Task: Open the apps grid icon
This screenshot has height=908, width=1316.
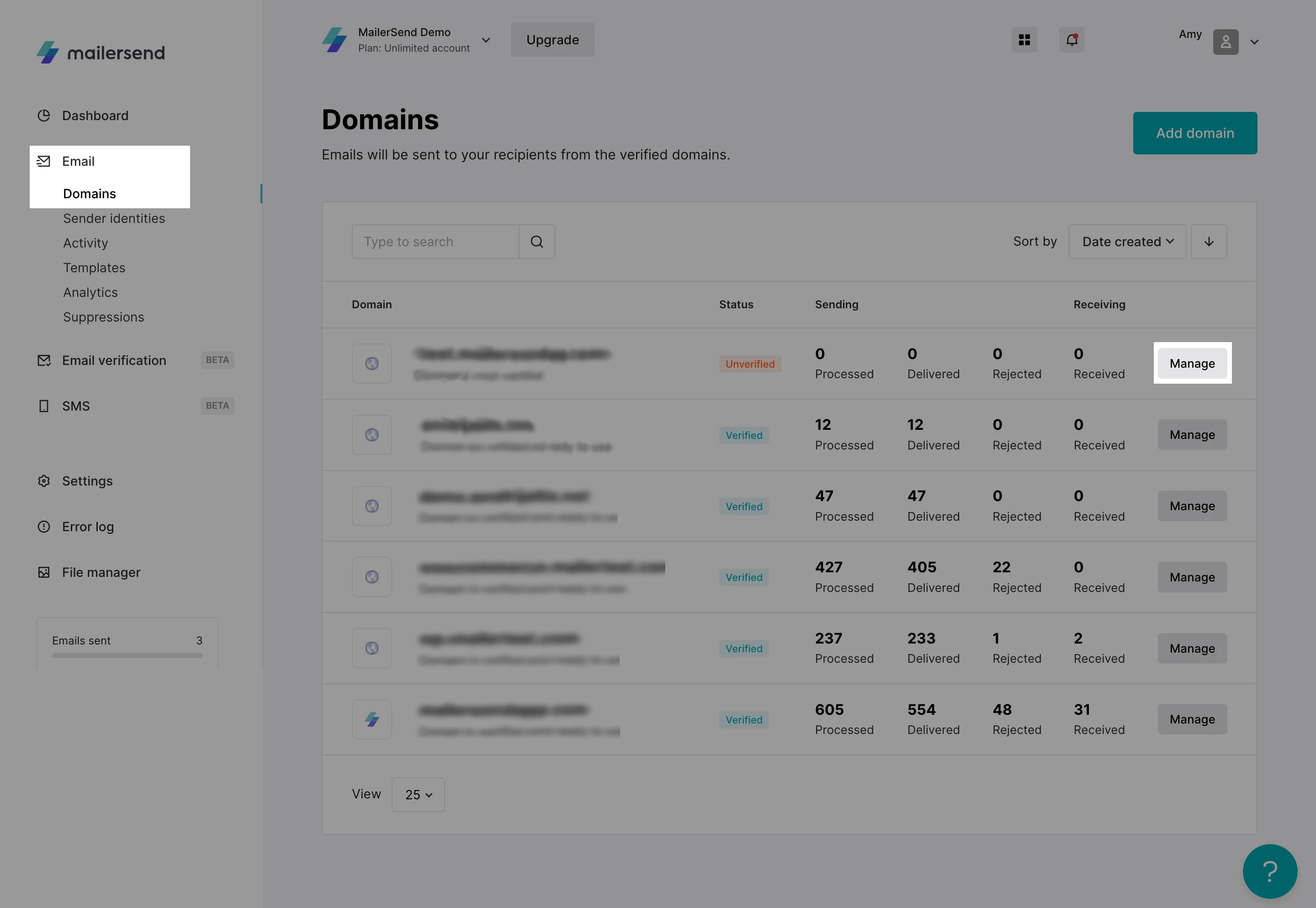Action: (x=1024, y=40)
